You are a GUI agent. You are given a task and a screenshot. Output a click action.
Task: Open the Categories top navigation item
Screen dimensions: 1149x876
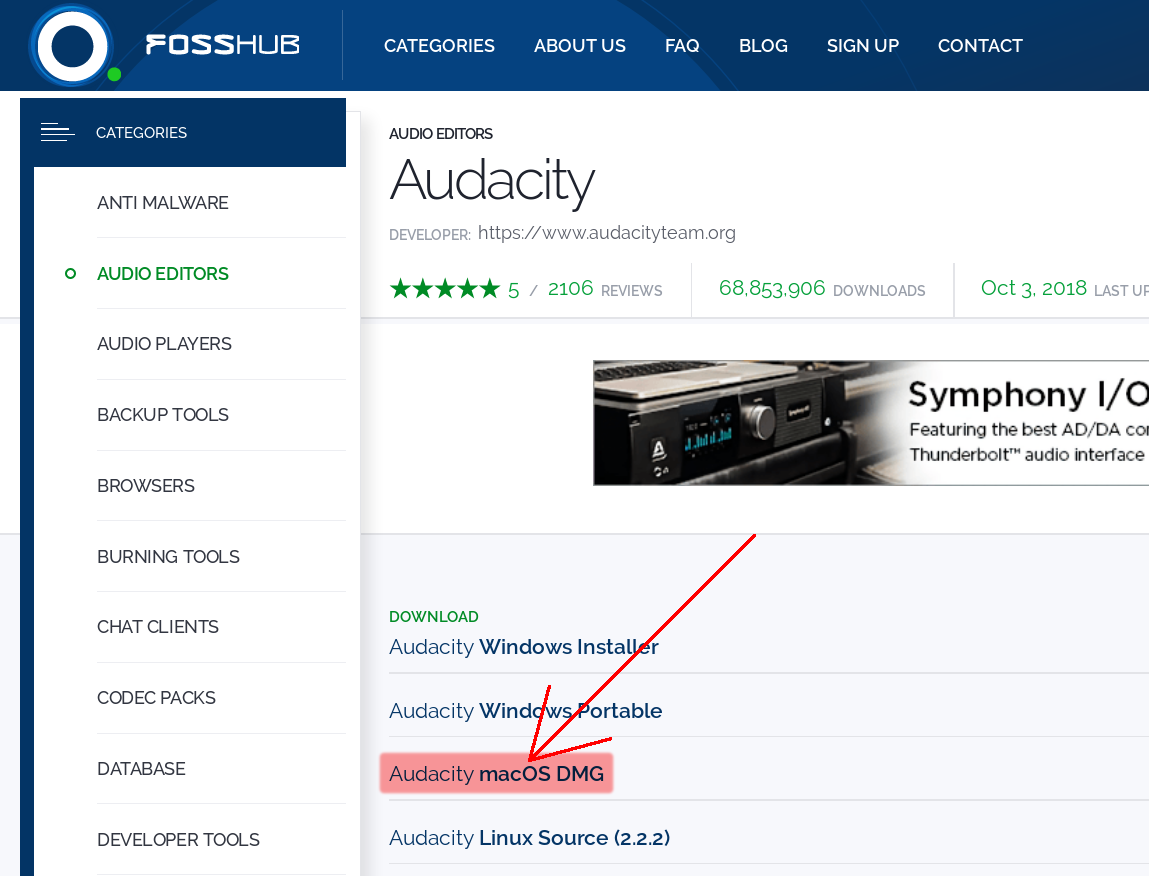pos(439,45)
